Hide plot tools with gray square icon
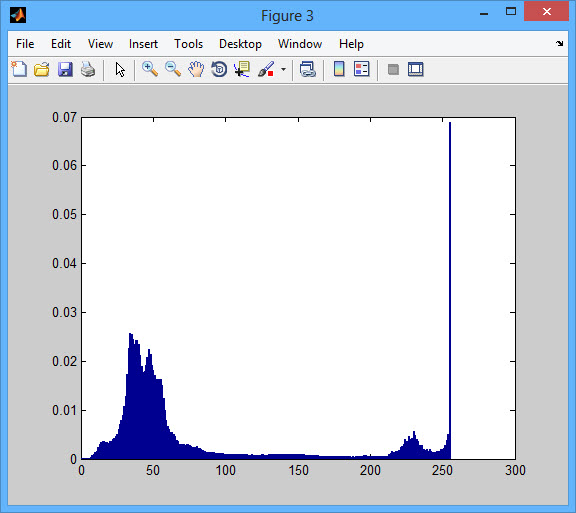The height and width of the screenshot is (513, 576). (393, 69)
